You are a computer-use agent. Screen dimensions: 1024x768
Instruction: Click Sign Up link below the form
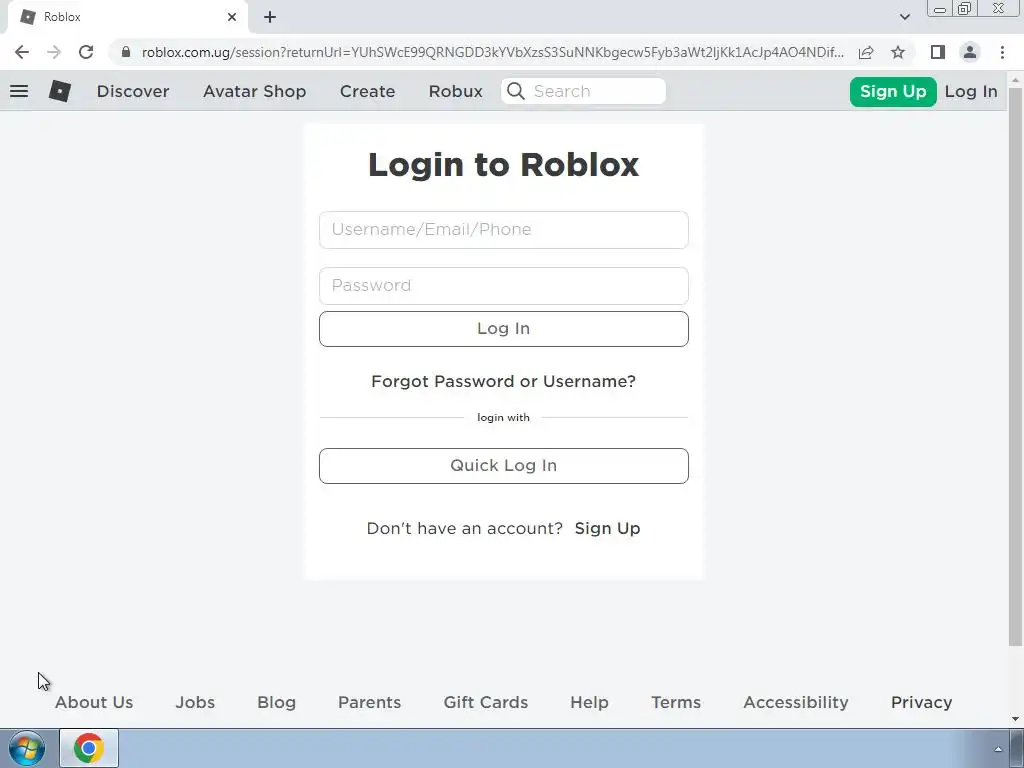click(x=607, y=528)
